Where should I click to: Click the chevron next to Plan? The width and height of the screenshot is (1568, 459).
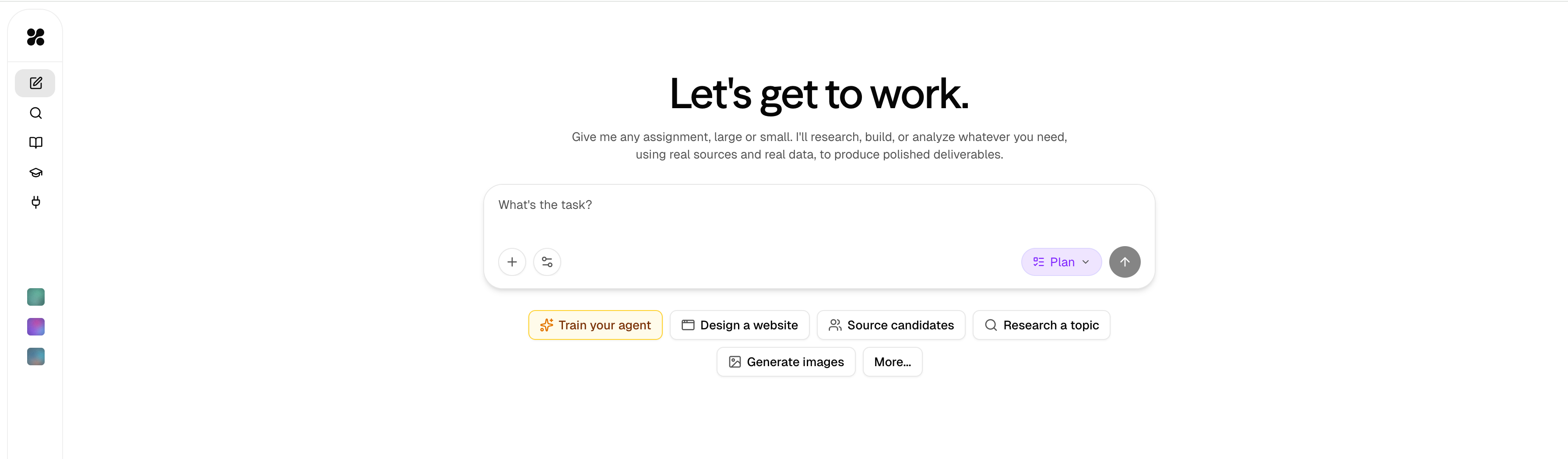(x=1085, y=262)
